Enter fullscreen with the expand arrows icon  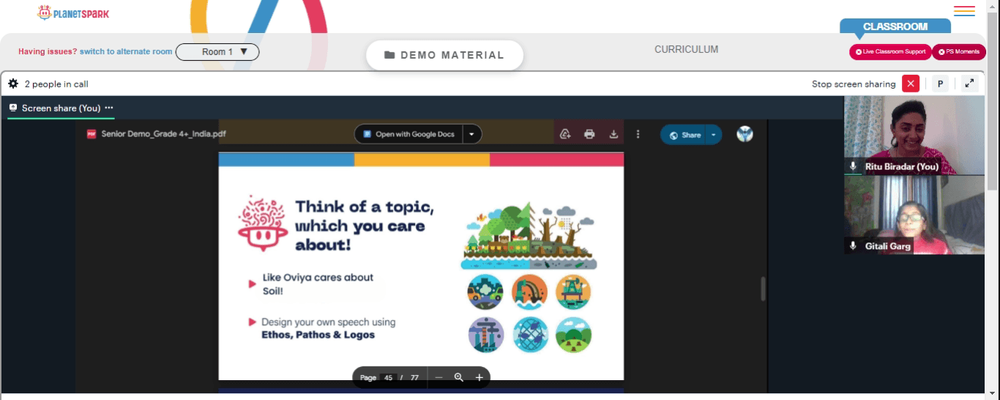pyautogui.click(x=969, y=84)
